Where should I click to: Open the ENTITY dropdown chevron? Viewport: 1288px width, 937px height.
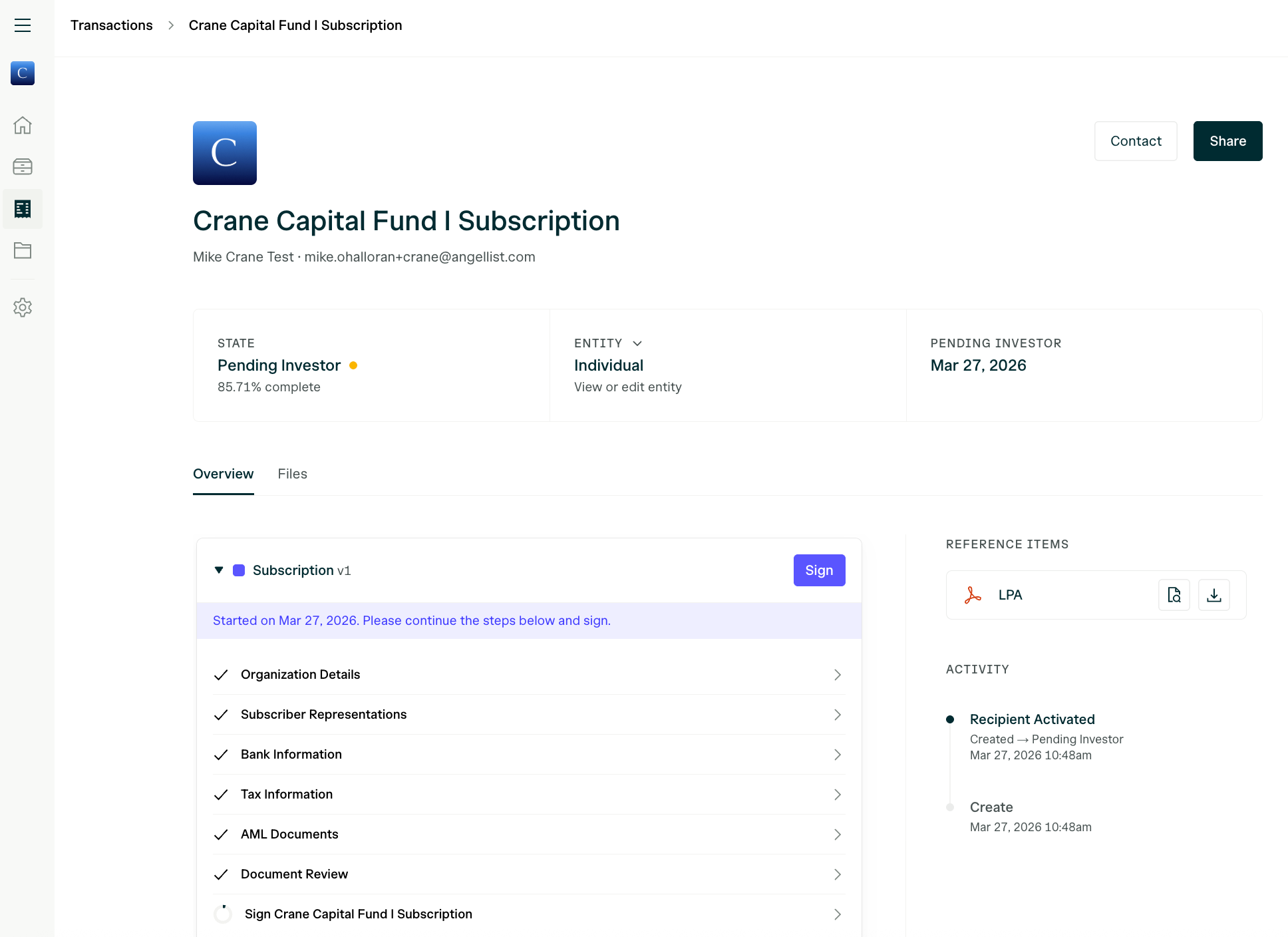click(x=637, y=343)
